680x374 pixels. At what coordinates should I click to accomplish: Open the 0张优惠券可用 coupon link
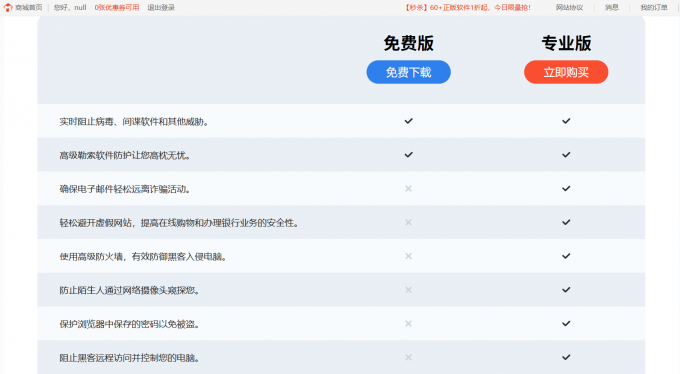click(117, 7)
